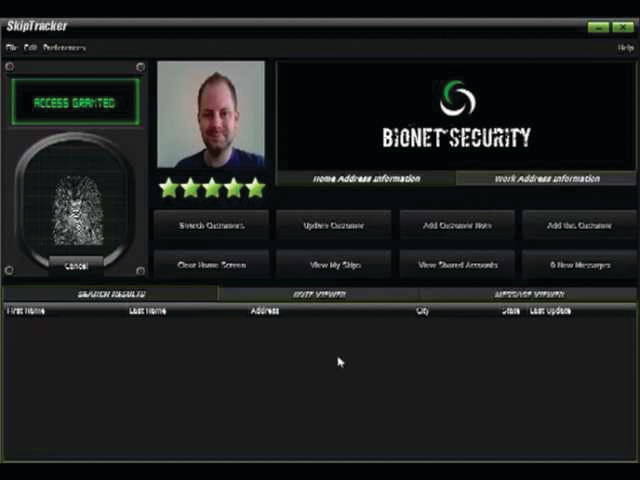Open the View My Skips button
640x480 pixels.
(x=334, y=265)
